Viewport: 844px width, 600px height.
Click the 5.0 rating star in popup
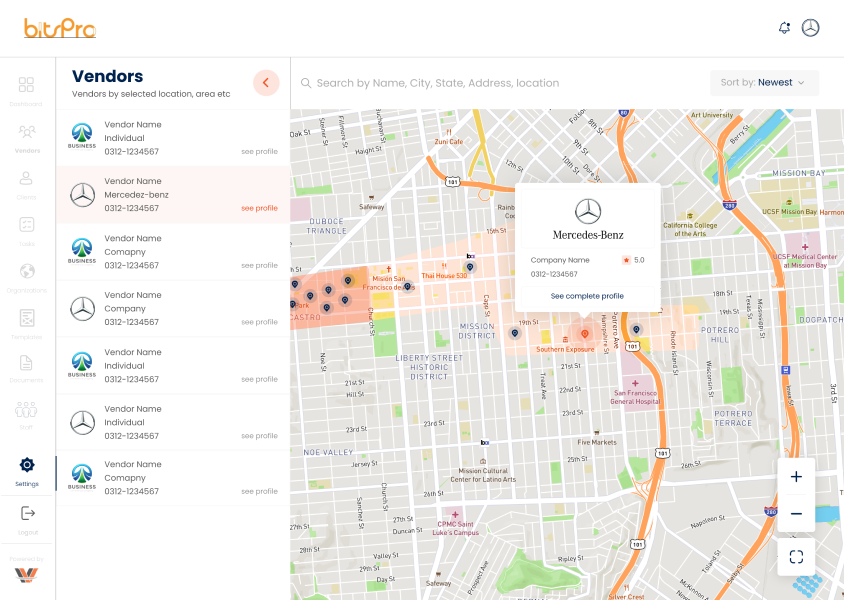click(x=627, y=260)
